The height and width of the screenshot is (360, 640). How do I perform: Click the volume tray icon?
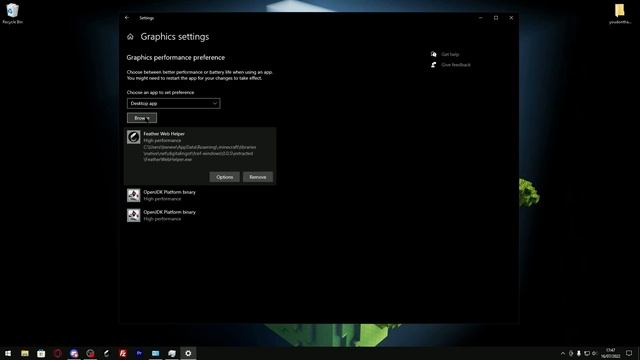[x=595, y=353]
